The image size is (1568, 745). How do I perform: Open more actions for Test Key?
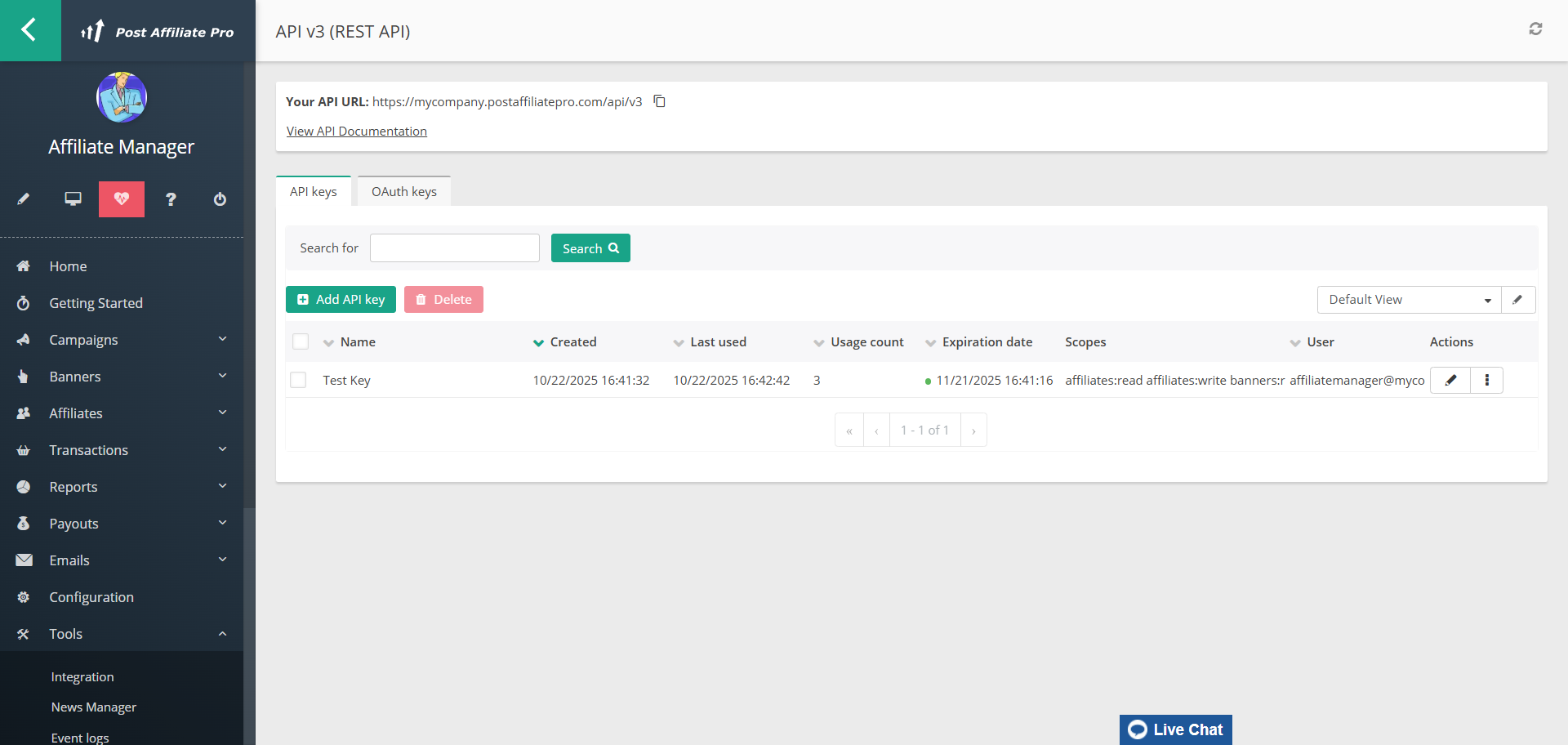pos(1486,381)
